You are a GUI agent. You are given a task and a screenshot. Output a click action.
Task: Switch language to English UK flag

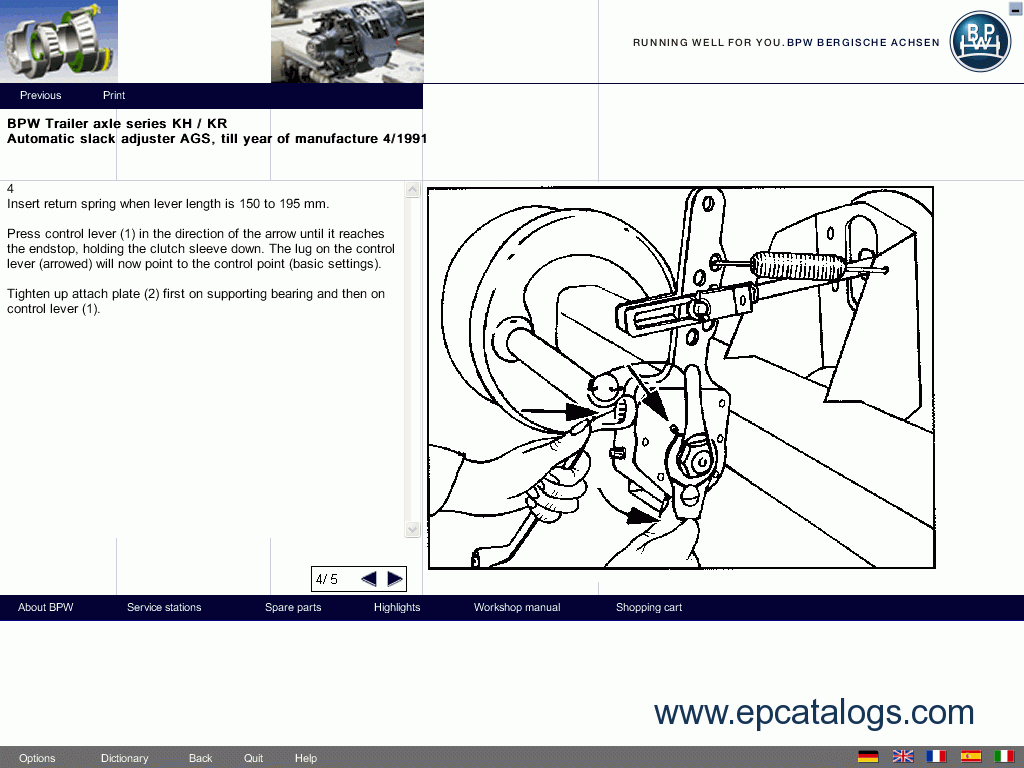tap(903, 756)
